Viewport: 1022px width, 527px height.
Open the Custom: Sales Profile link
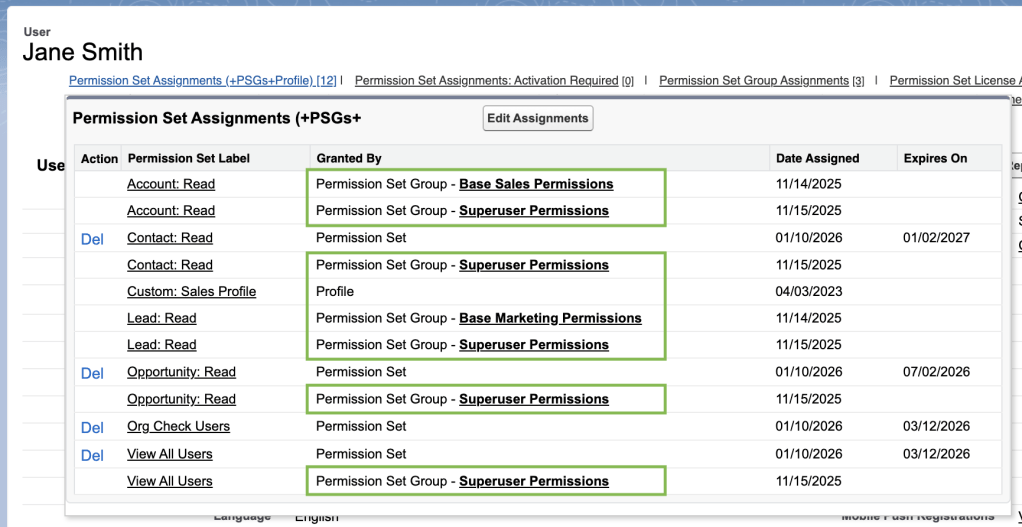pyautogui.click(x=191, y=292)
